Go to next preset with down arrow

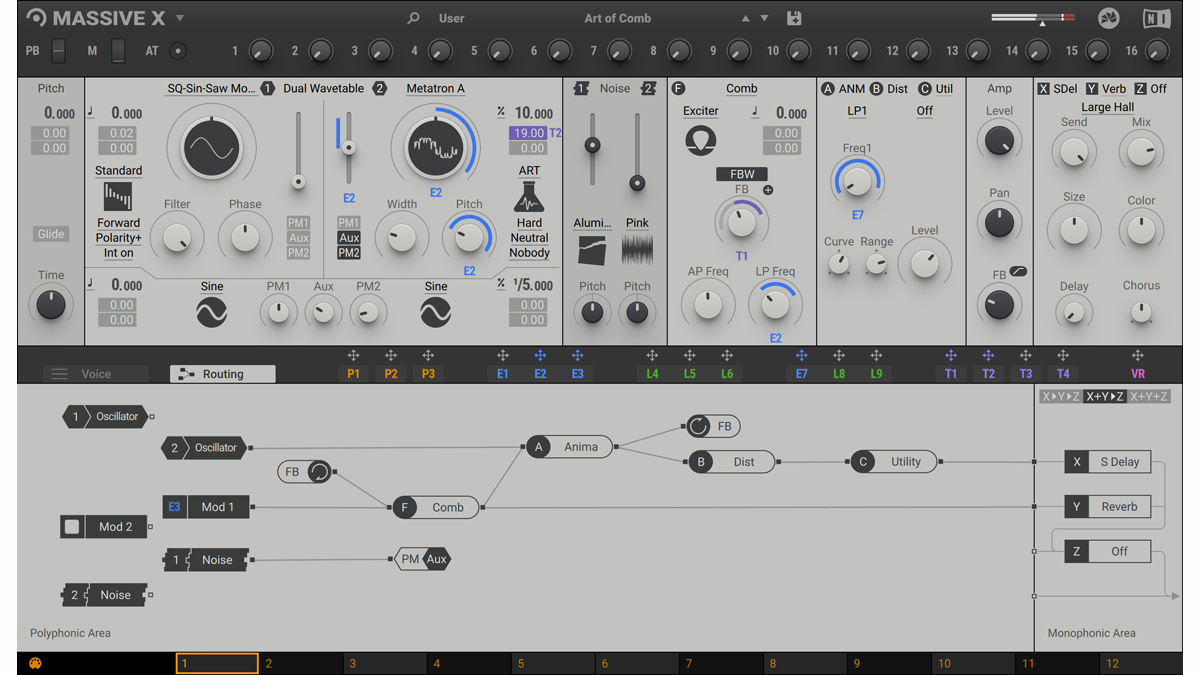click(765, 18)
